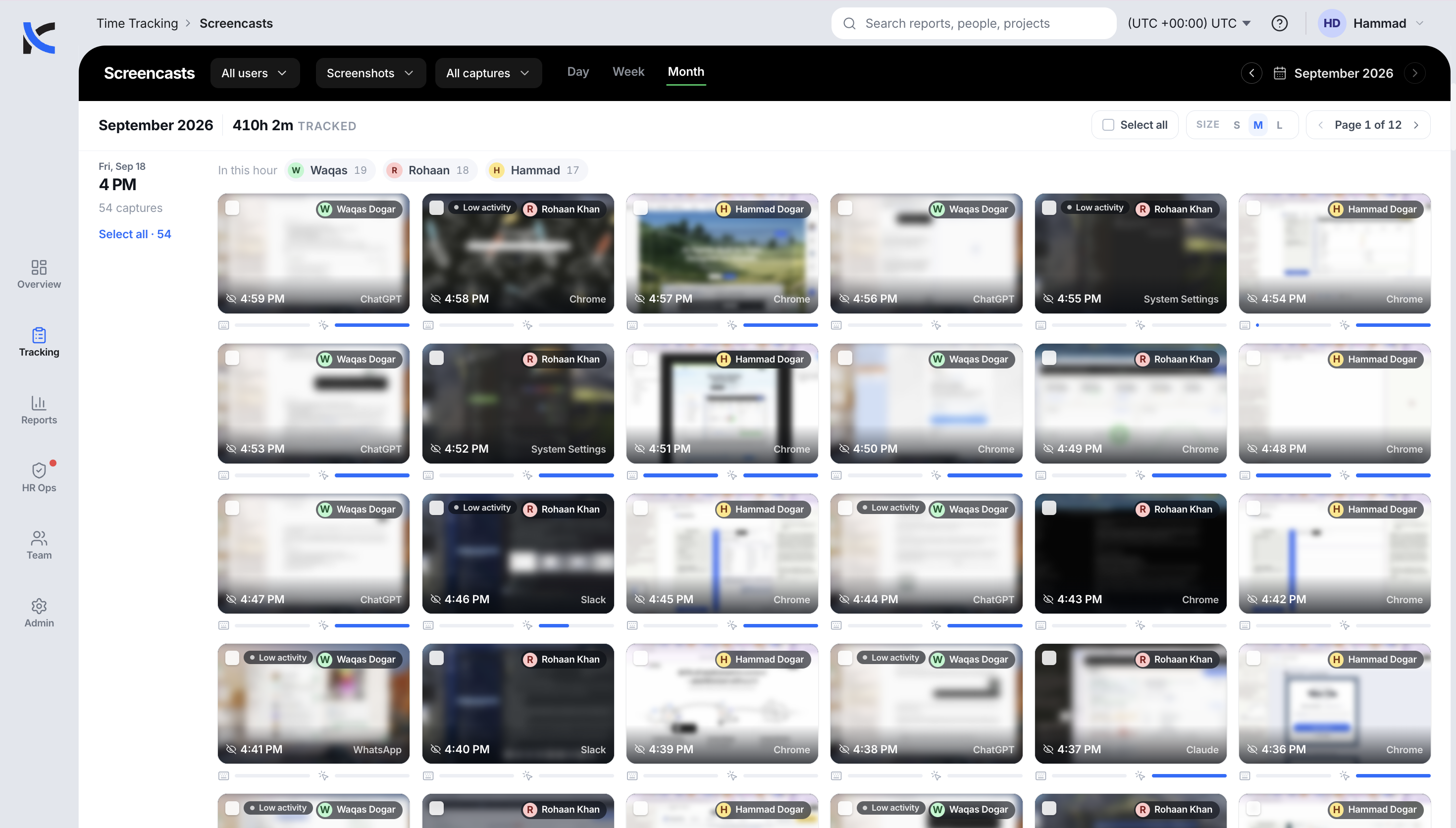Switch to the Day view tab
This screenshot has width=1456, height=828.
[x=577, y=72]
